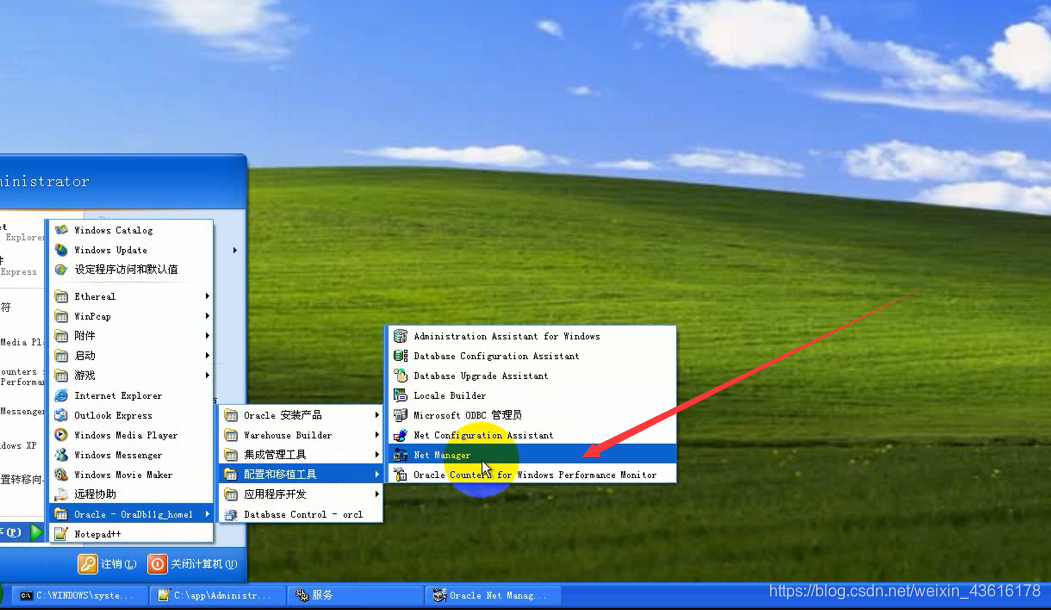Click the Database Upgrade Assistant icon
This screenshot has height=610, width=1051.
pos(401,375)
